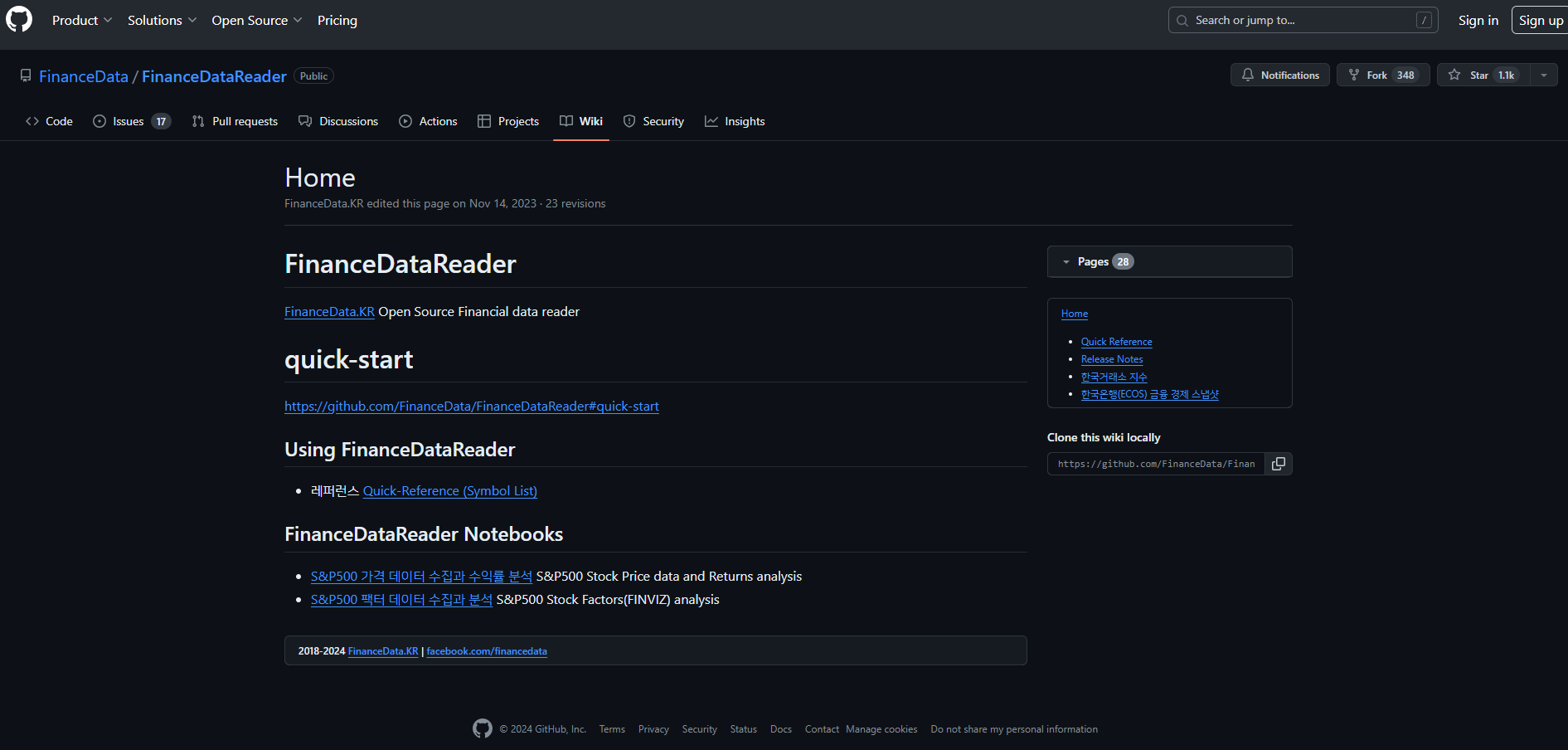Click the Code brackets icon
The height and width of the screenshot is (750, 1568).
[32, 121]
